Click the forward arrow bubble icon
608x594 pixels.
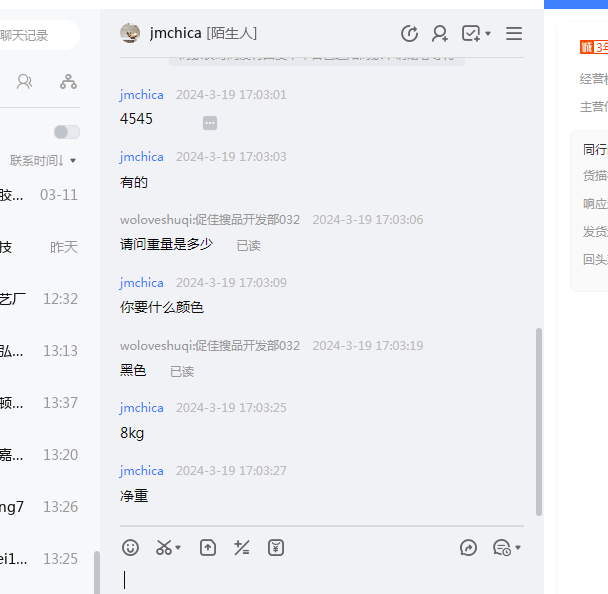[x=468, y=548]
